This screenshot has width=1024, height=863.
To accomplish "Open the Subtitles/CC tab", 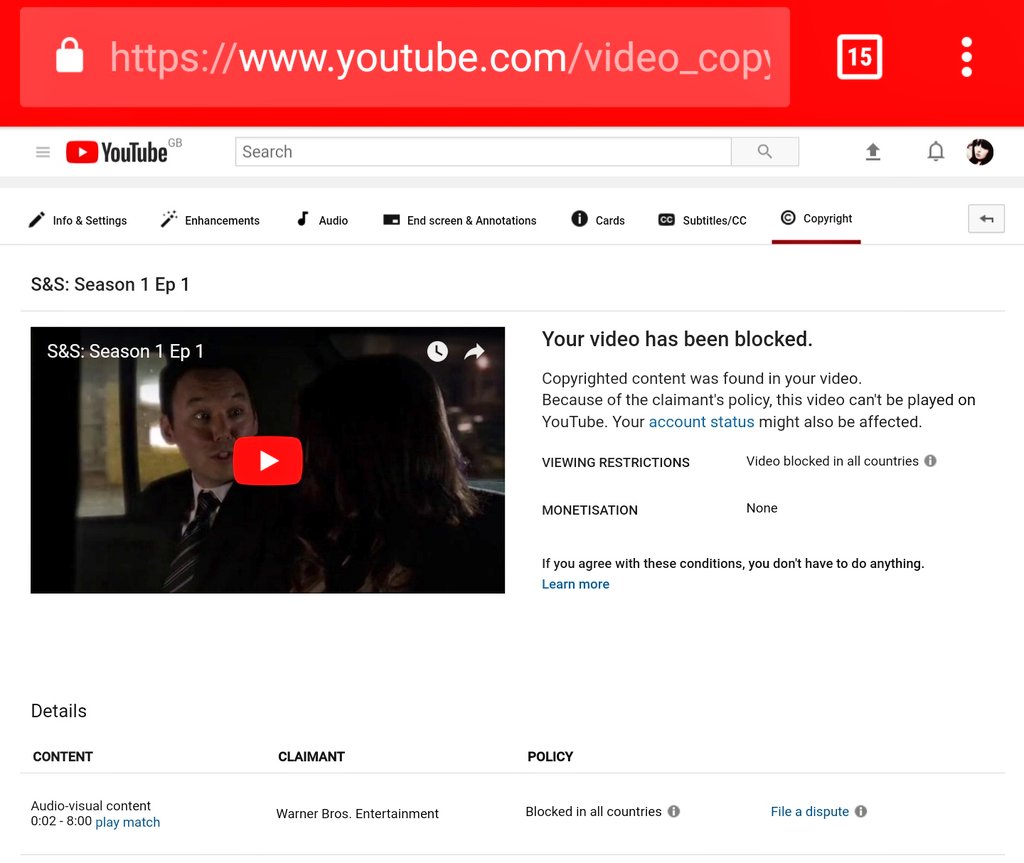I will point(703,220).
